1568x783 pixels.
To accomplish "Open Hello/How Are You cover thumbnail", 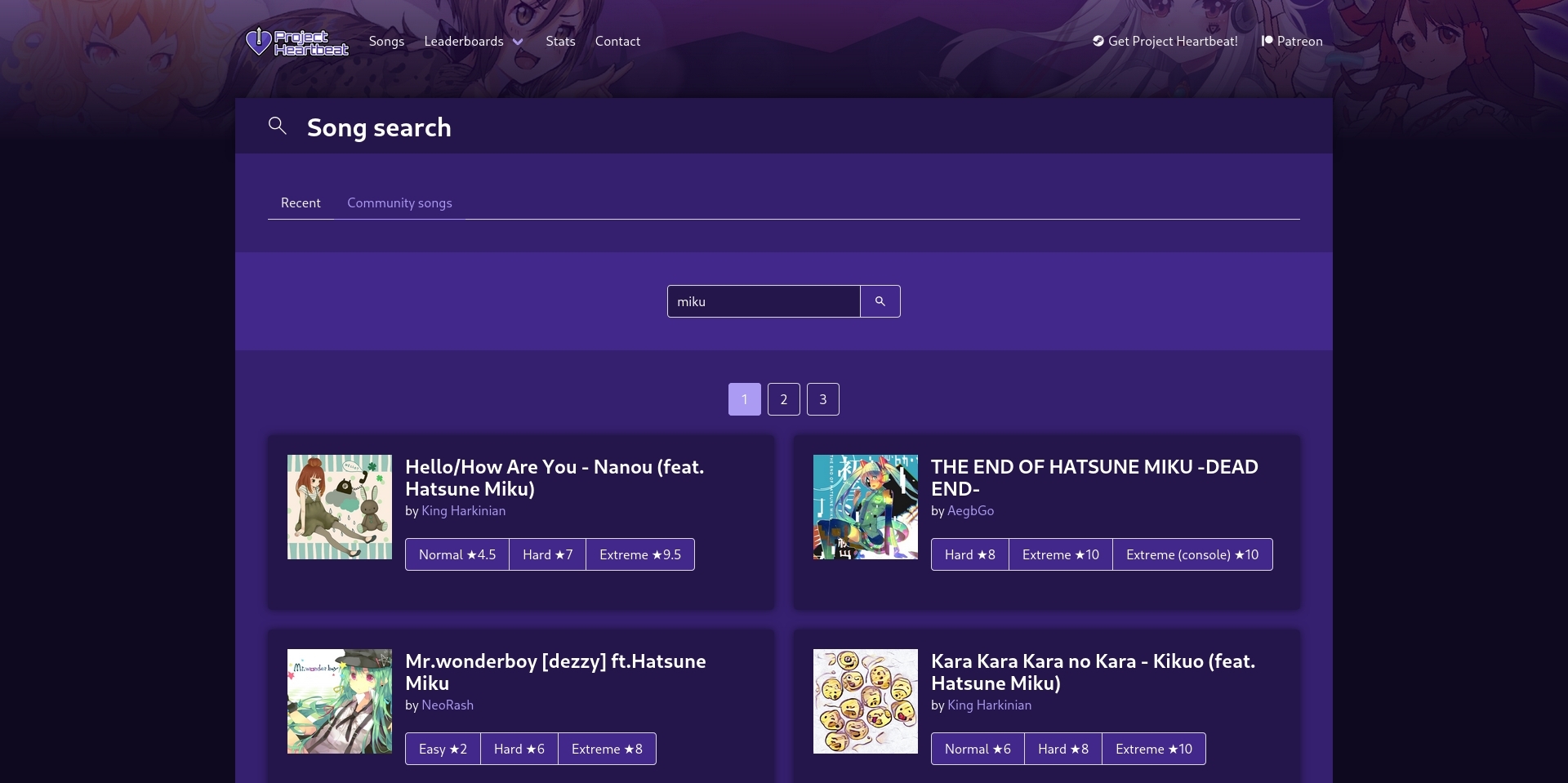I will coord(340,507).
